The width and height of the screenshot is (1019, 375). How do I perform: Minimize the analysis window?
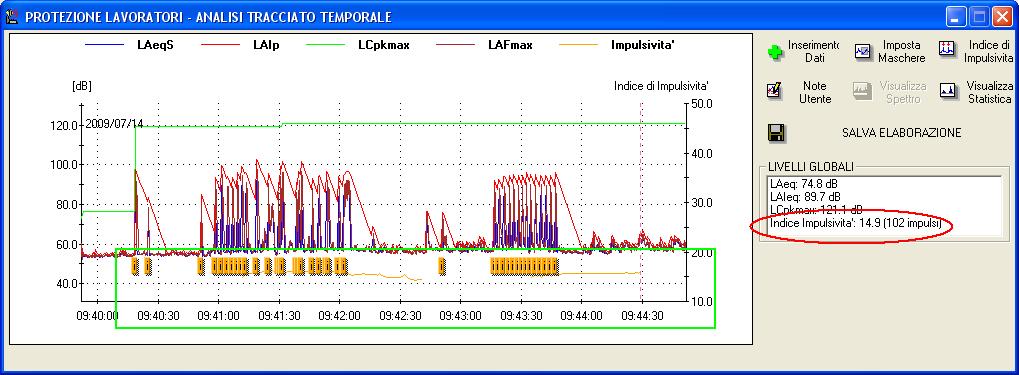click(956, 17)
